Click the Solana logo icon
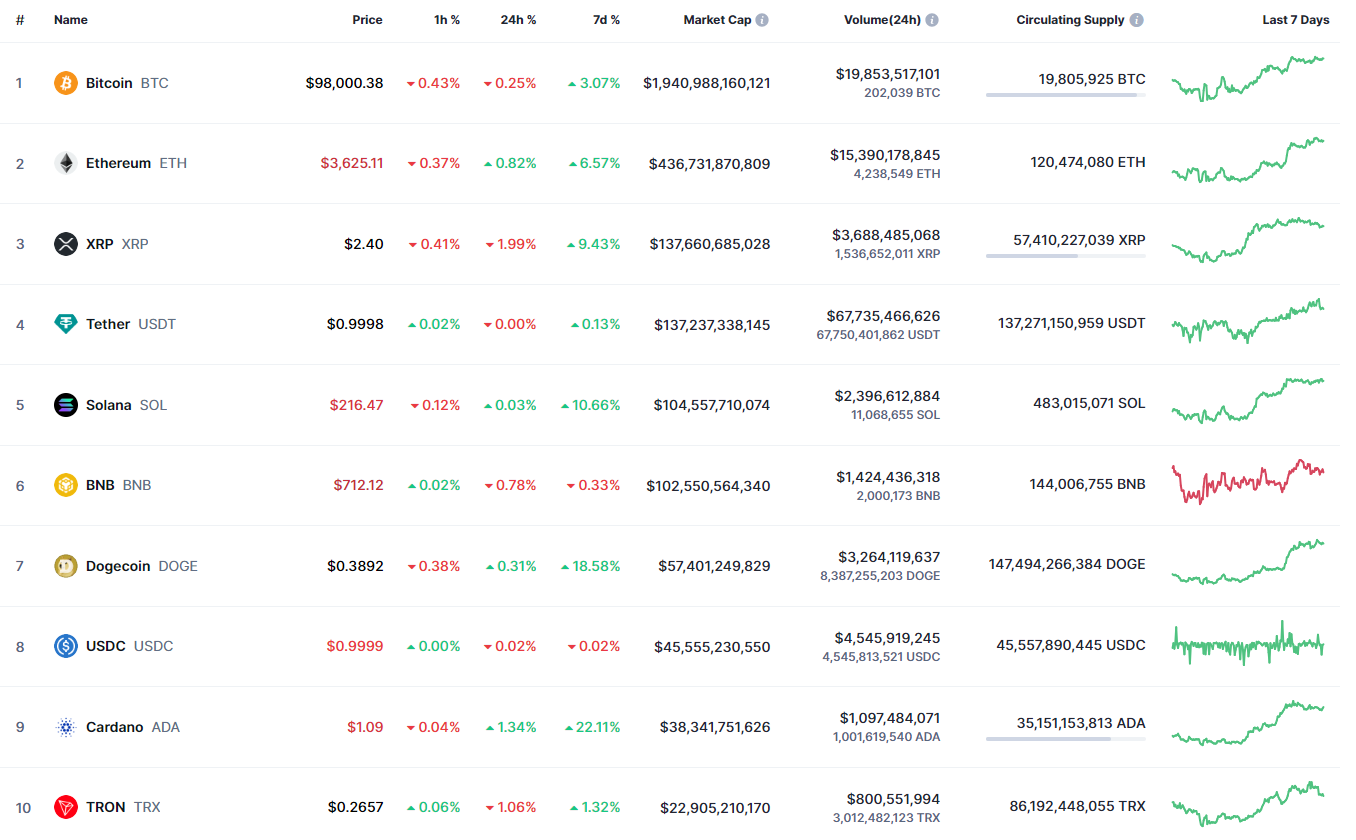 click(66, 405)
